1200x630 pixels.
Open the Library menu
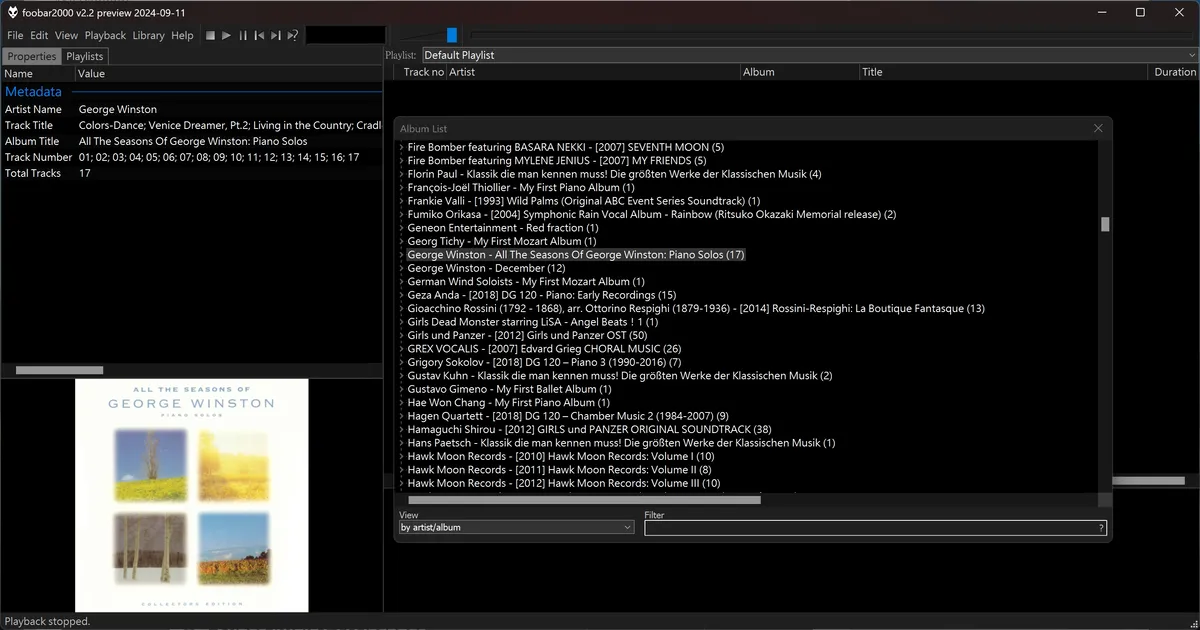click(x=148, y=35)
